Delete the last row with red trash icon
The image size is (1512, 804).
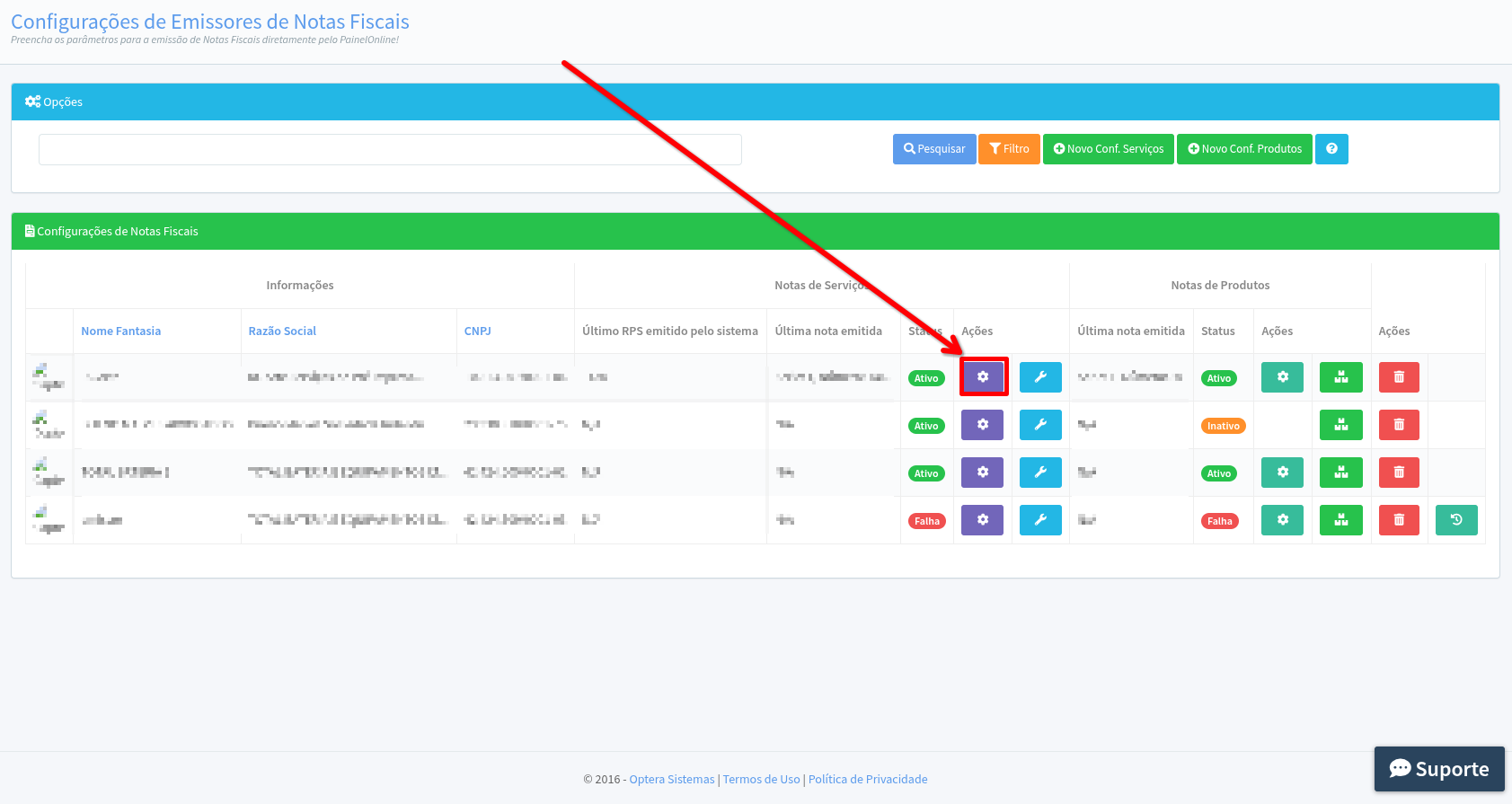point(1398,520)
